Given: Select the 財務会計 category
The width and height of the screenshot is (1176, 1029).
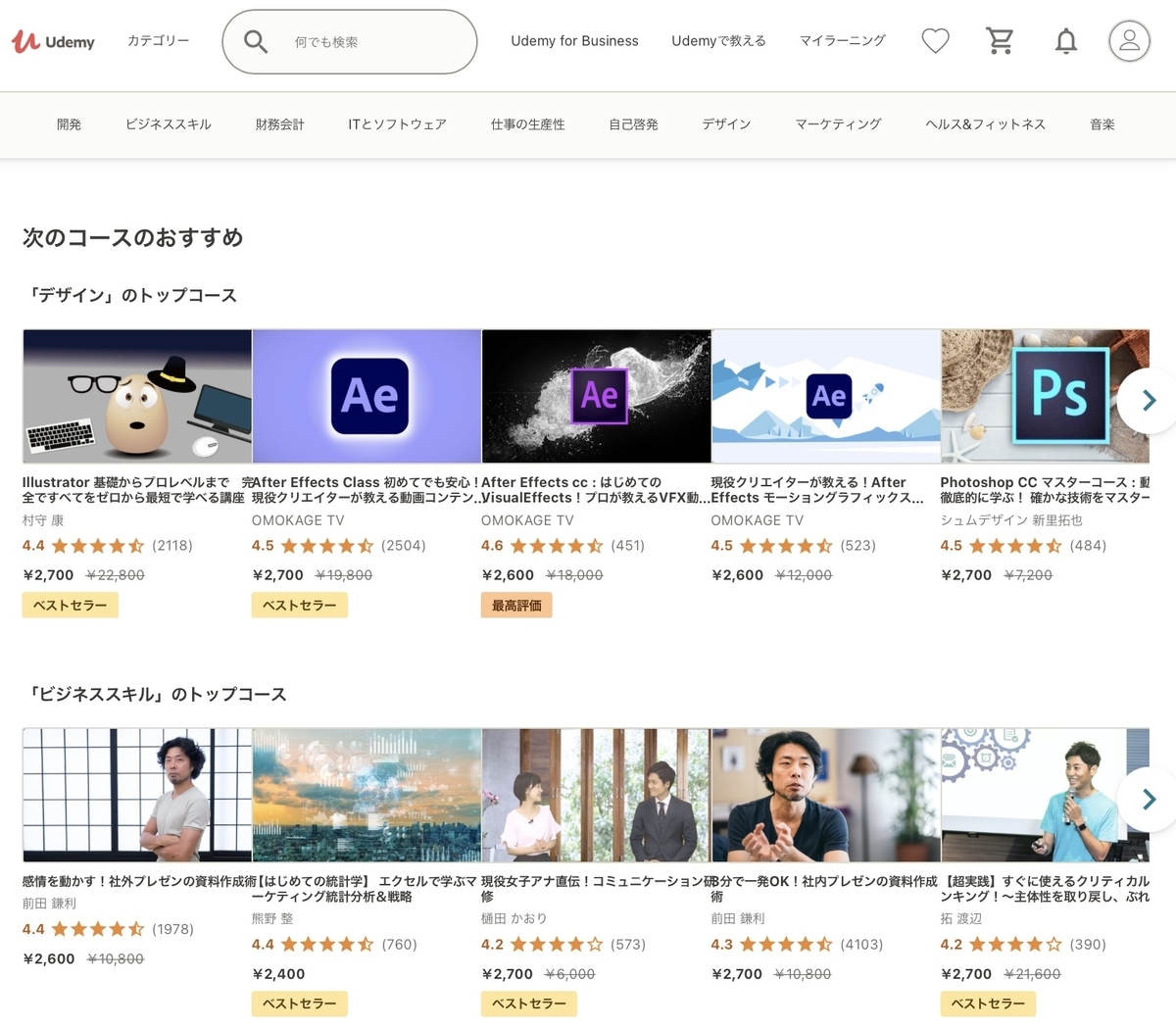Looking at the screenshot, I should (280, 124).
